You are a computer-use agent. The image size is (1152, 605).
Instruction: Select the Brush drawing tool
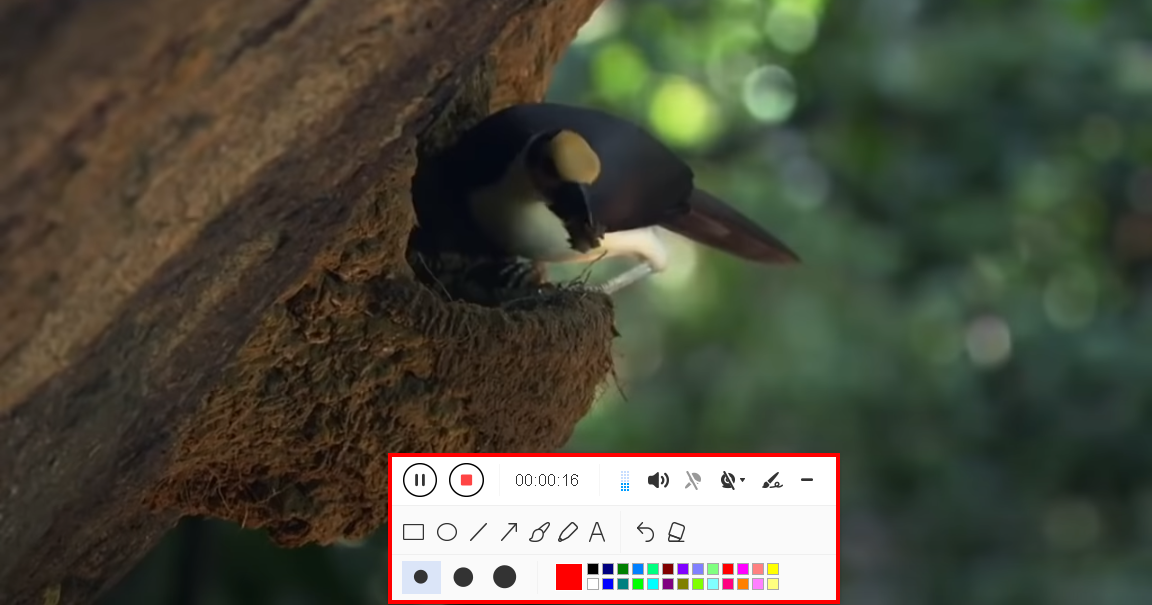pyautogui.click(x=538, y=530)
